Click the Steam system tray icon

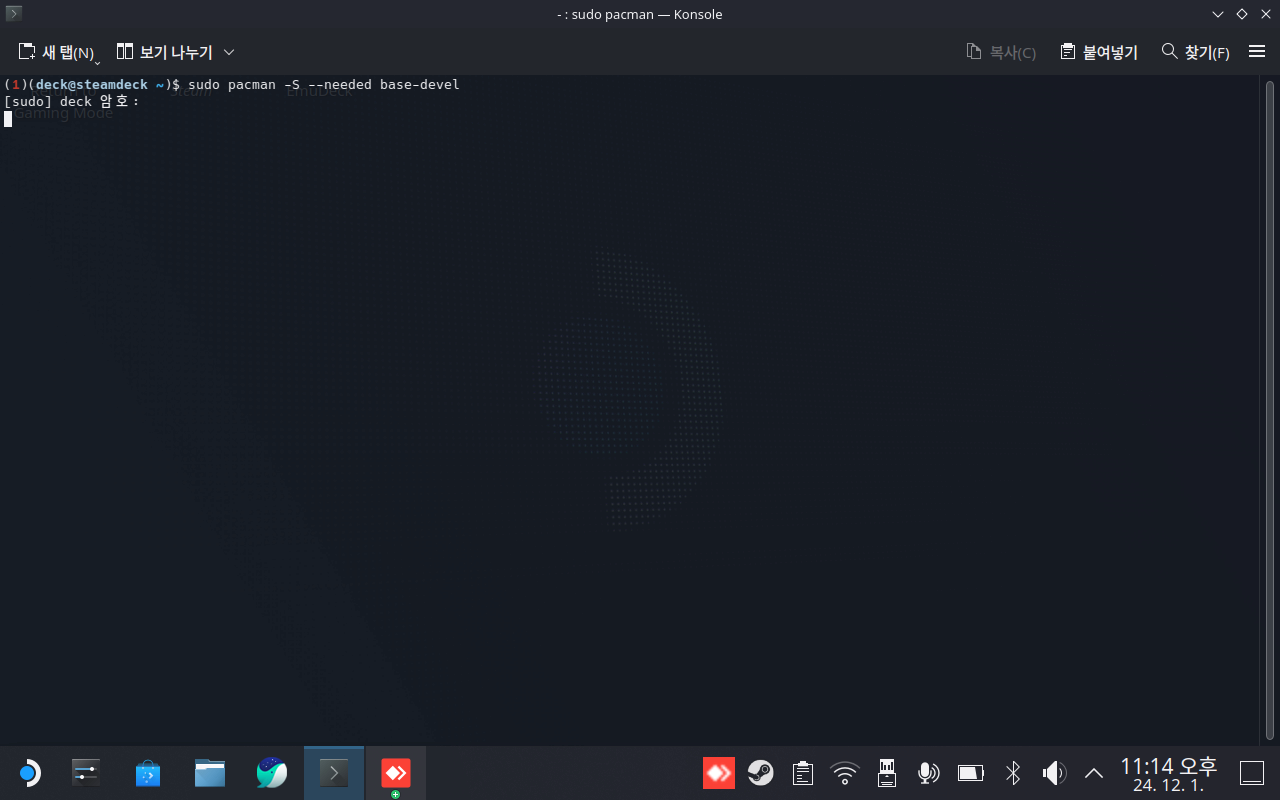click(761, 773)
